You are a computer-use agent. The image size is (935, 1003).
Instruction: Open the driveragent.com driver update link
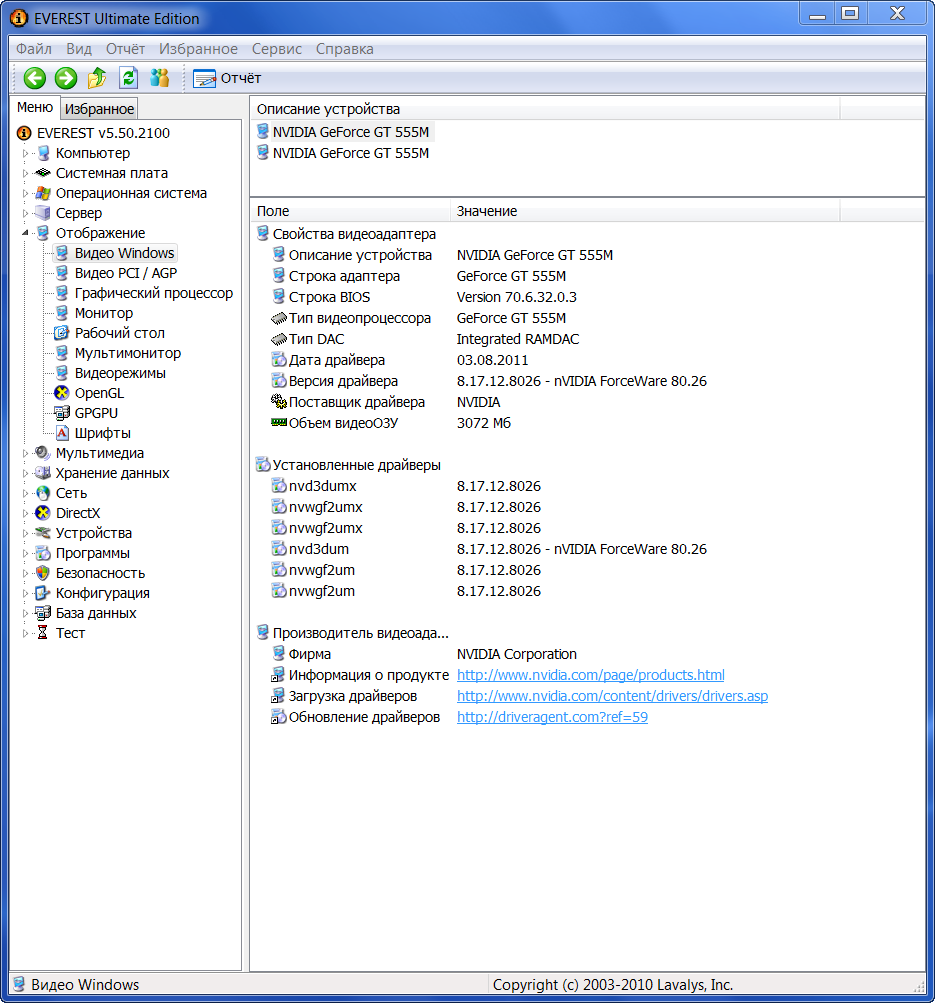(552, 717)
